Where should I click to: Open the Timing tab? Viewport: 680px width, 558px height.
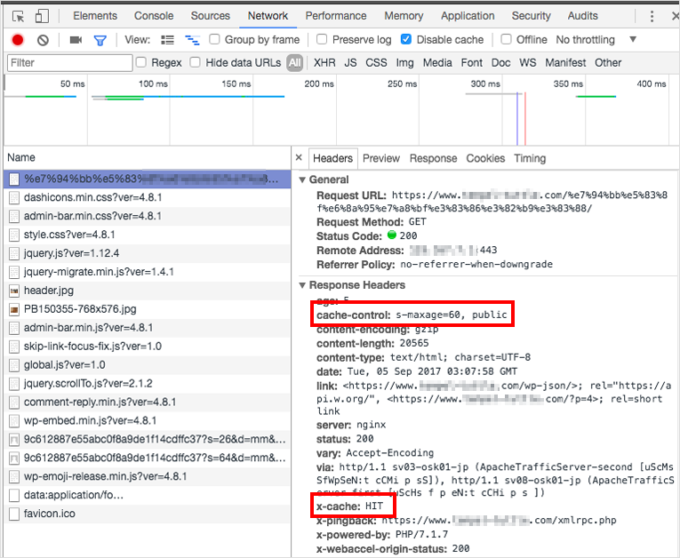click(530, 158)
